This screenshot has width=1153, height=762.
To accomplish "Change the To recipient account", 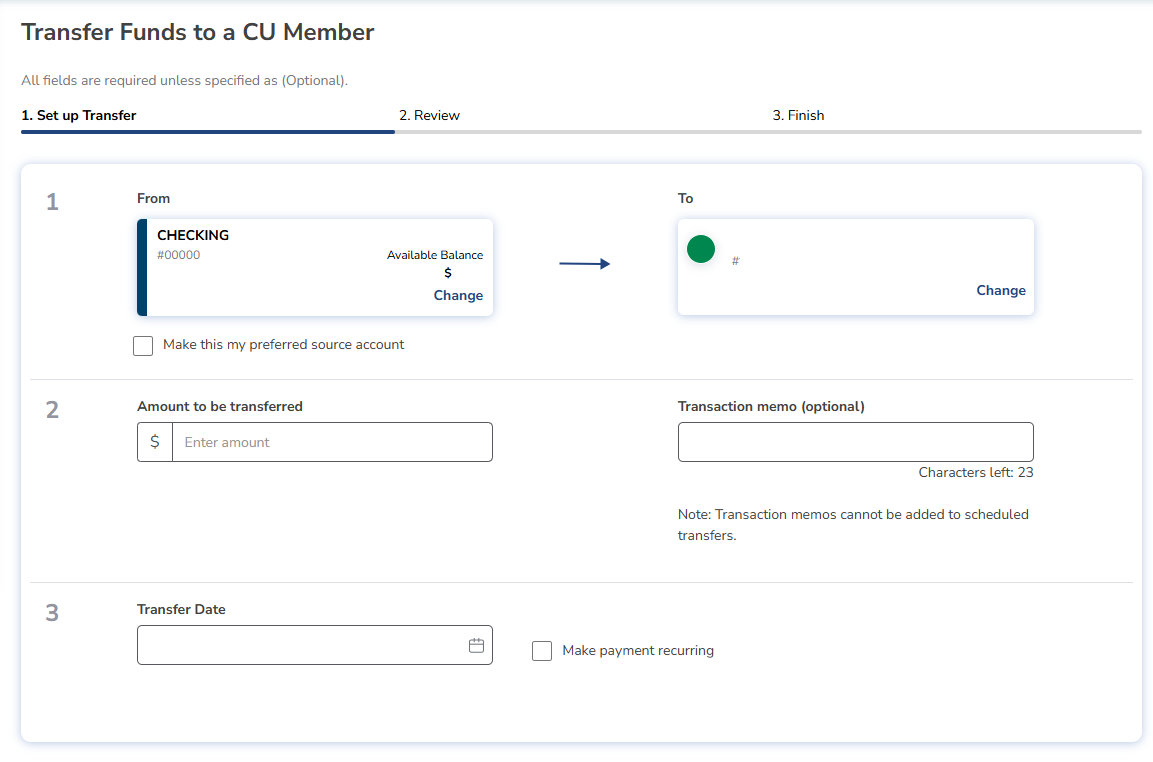I will (x=1000, y=290).
